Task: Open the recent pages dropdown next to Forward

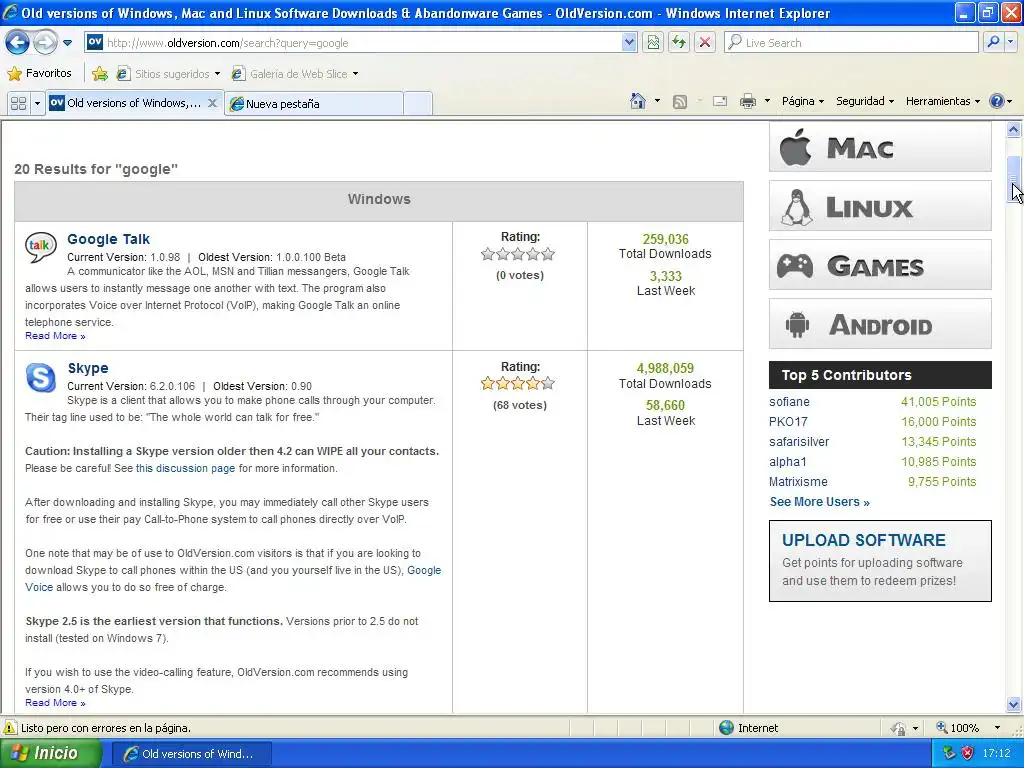Action: 67,43
